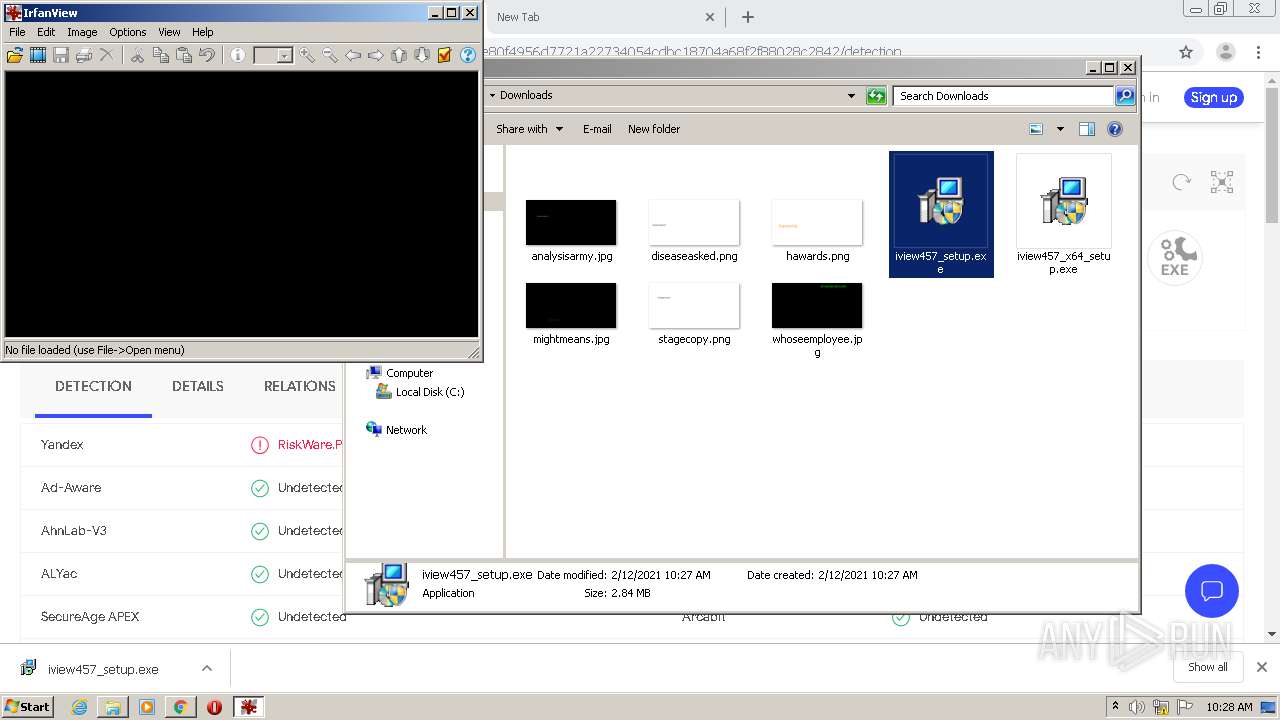1280x720 pixels.
Task: Click the Next page down arrow icon
Action: click(x=421, y=55)
